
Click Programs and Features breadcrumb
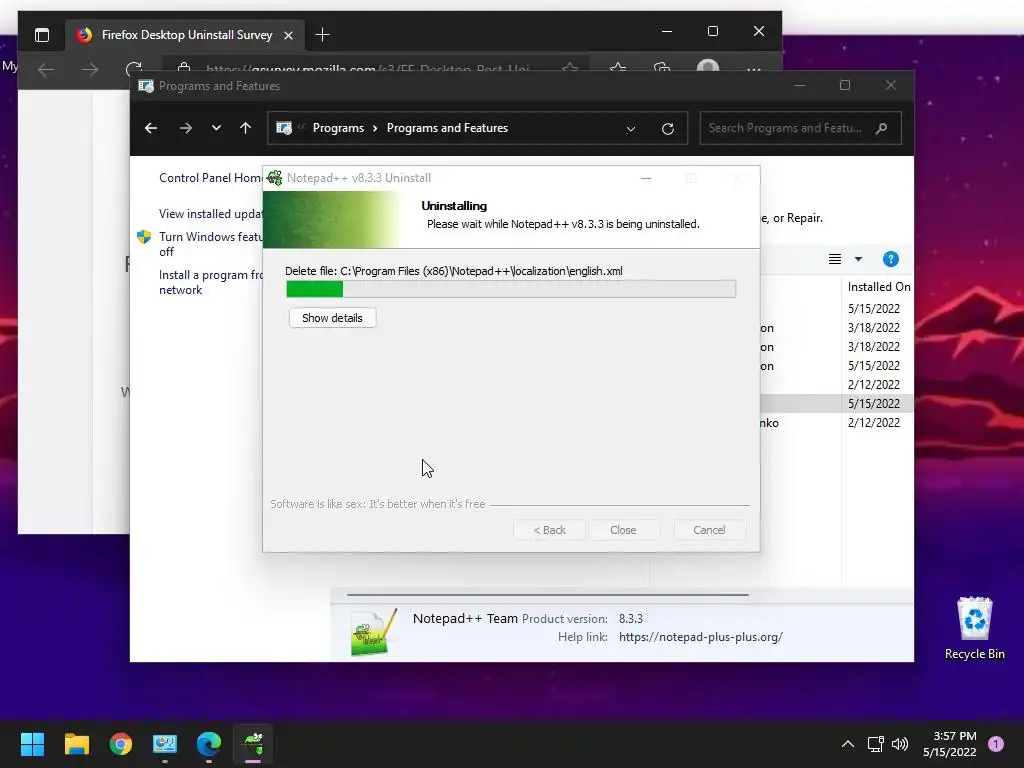coord(447,128)
